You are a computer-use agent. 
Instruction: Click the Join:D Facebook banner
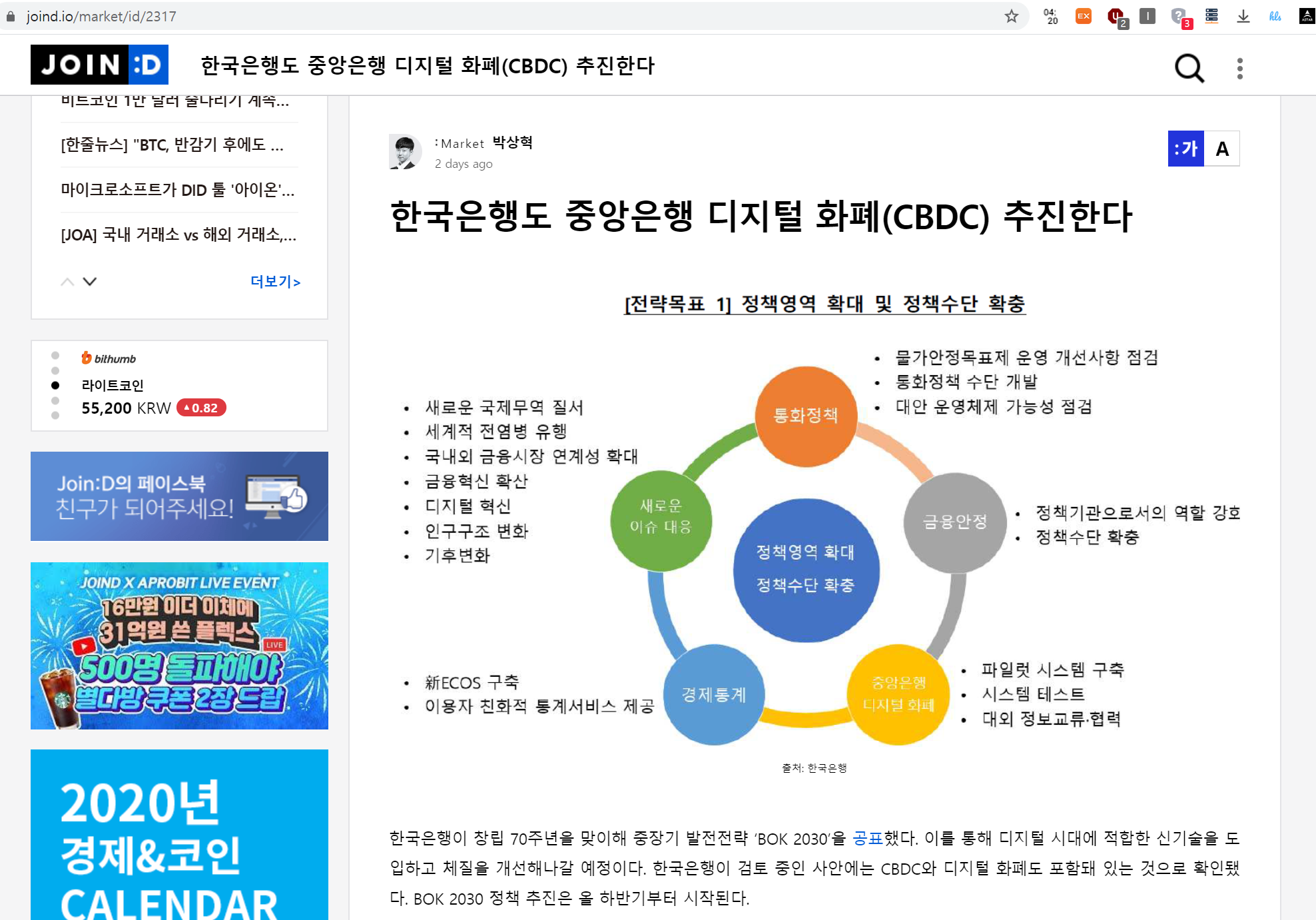pos(179,496)
